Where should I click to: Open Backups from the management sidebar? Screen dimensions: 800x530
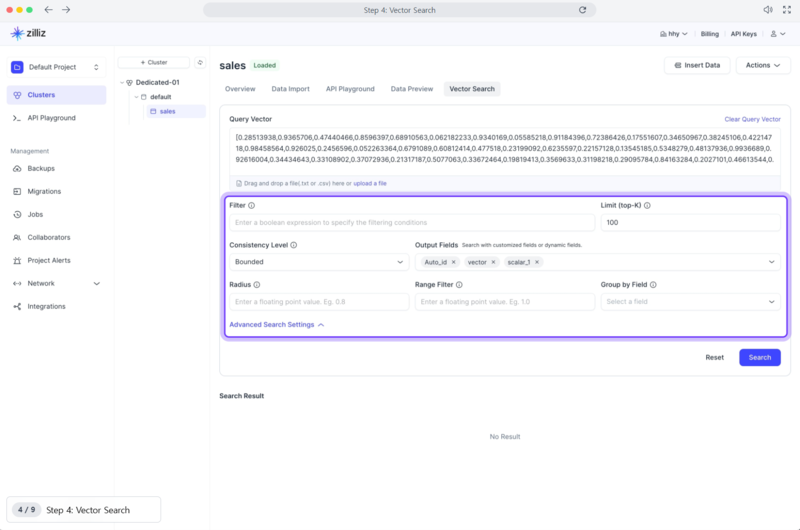click(41, 168)
